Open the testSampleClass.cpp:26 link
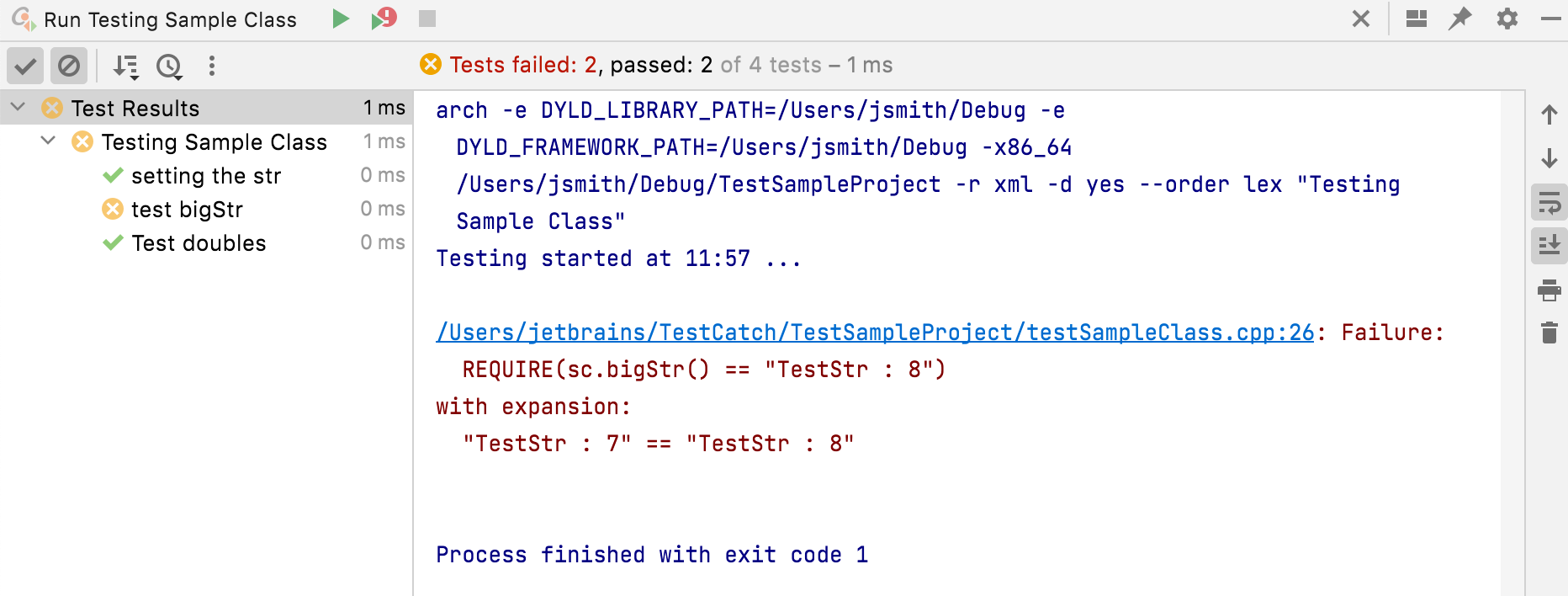Viewport: 1568px width, 596px height. click(875, 333)
